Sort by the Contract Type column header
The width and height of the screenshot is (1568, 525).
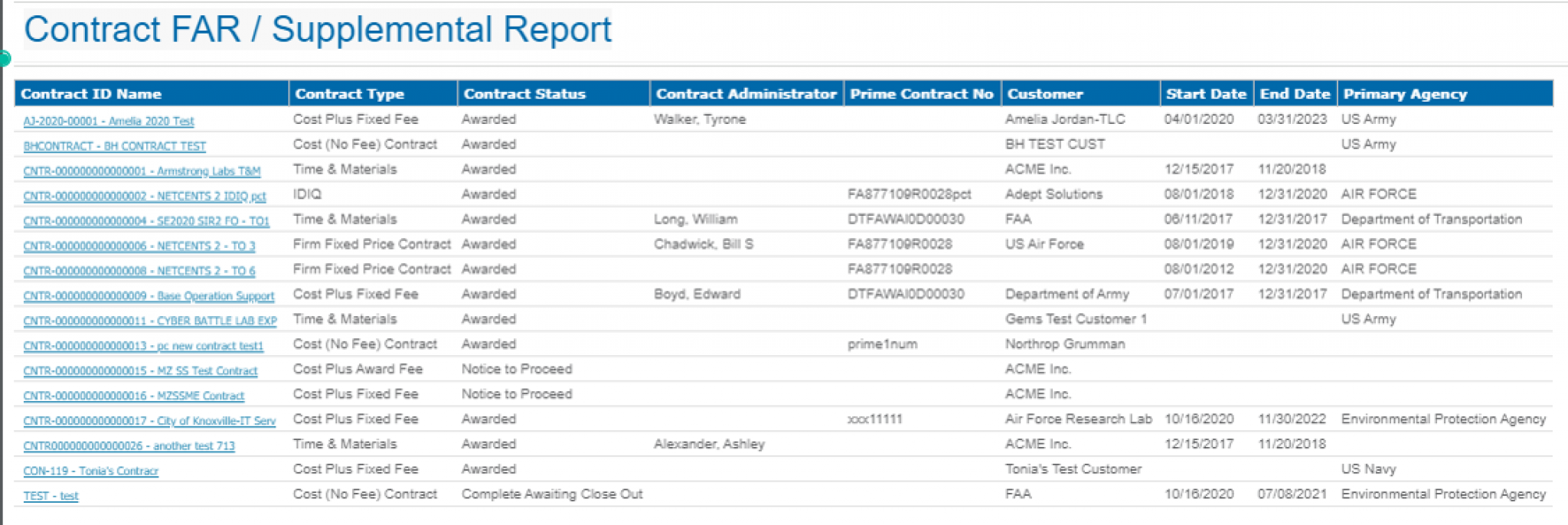point(349,93)
